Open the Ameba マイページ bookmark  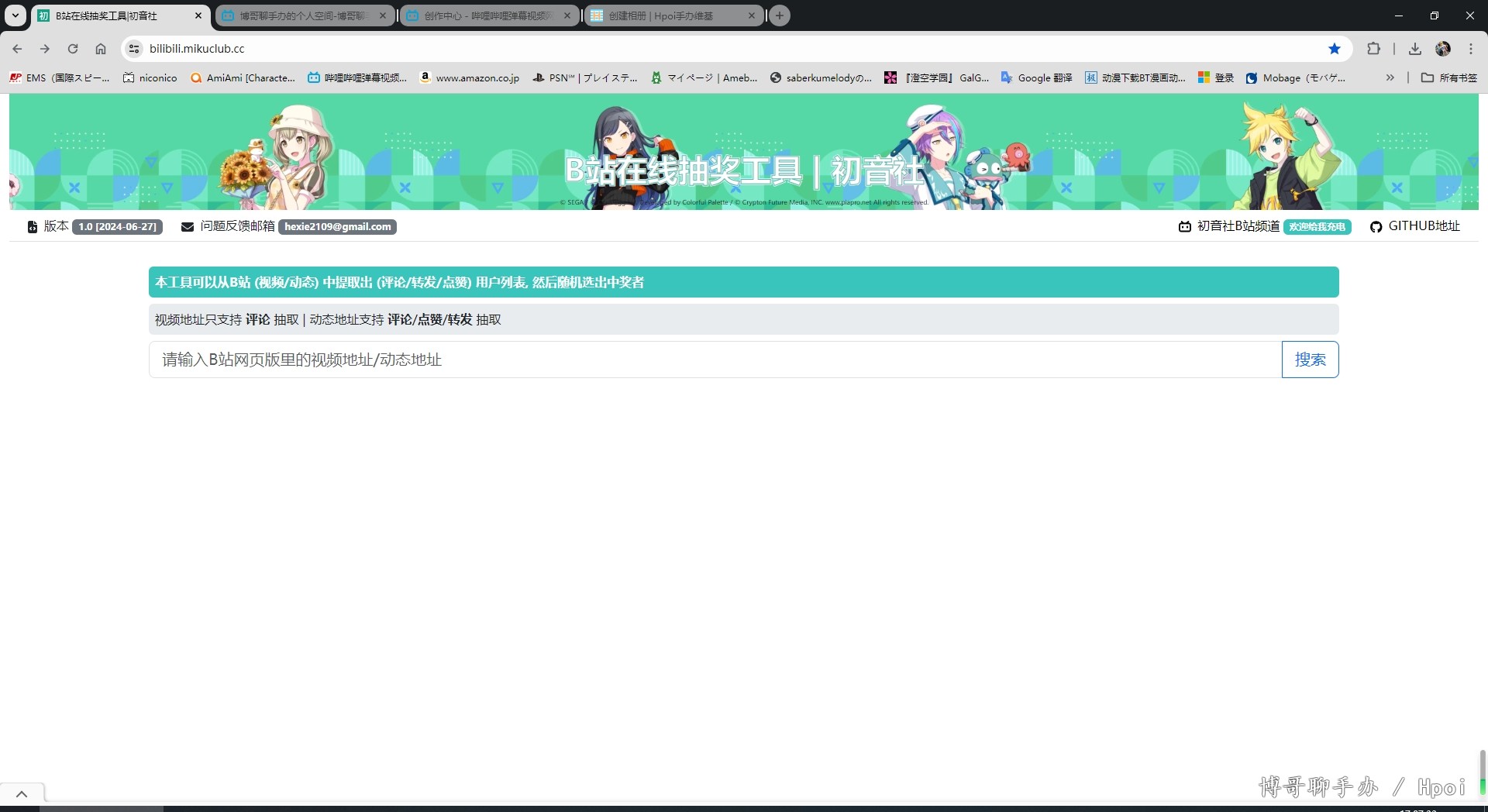pos(704,77)
